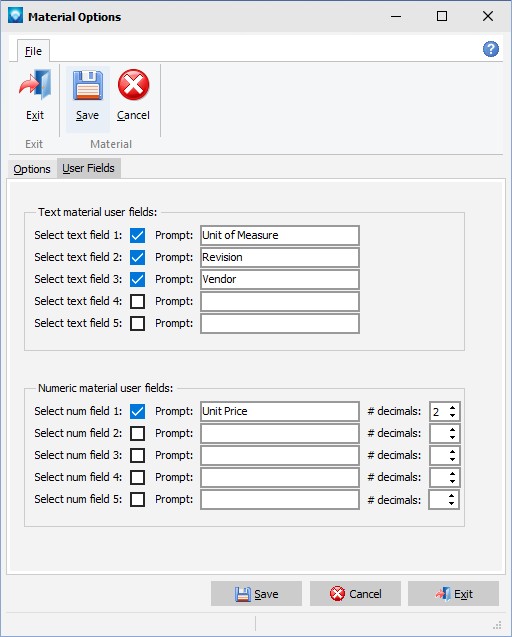Click the Vendor prompt text field

point(280,280)
